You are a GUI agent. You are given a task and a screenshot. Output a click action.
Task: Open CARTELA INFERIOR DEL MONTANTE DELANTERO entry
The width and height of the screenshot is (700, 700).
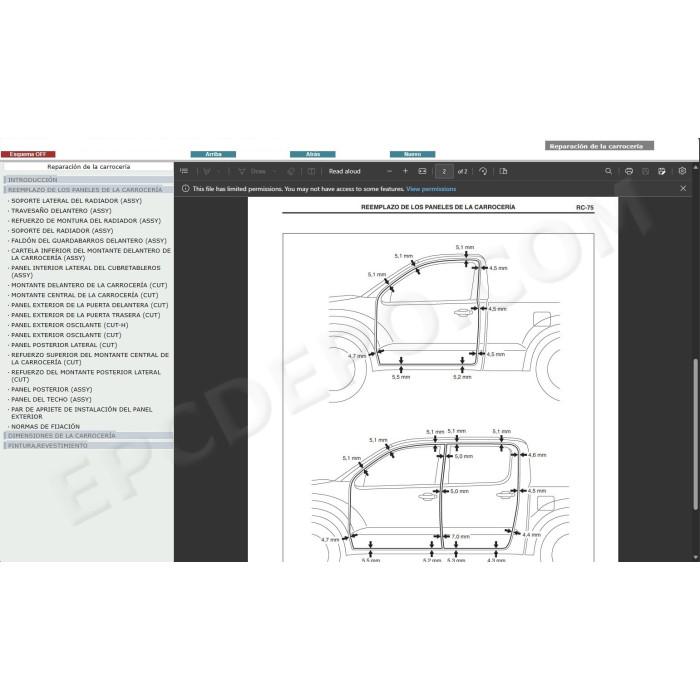click(91, 254)
